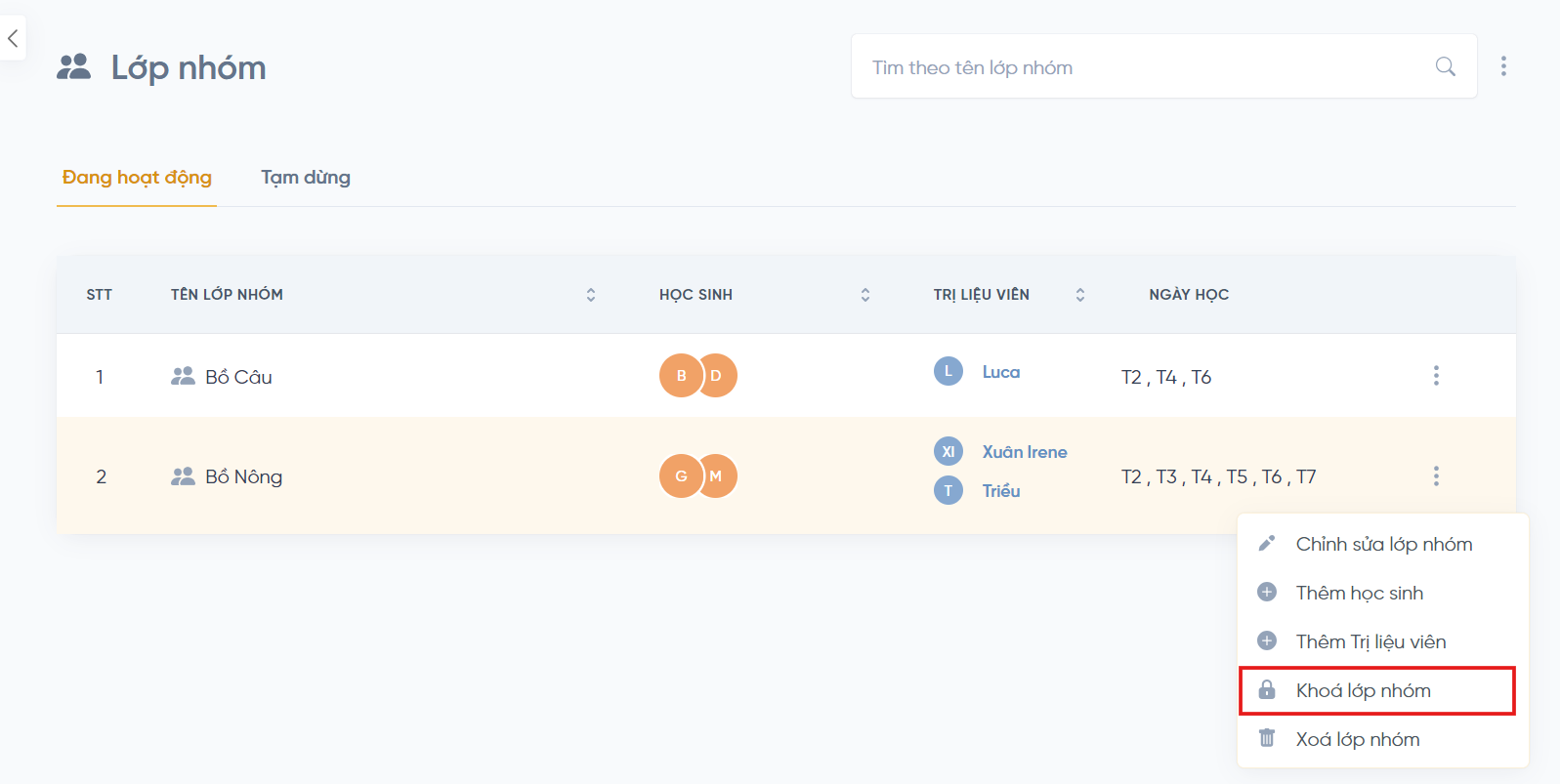The image size is (1560, 784).
Task: Choose Chỉnh sửa lớp nhóm from menu
Action: [1383, 545]
